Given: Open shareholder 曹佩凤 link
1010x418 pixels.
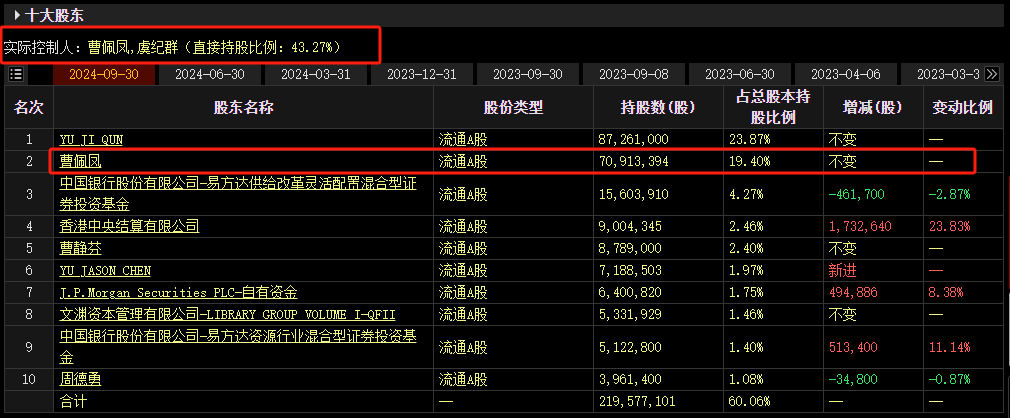Looking at the screenshot, I should [81, 161].
